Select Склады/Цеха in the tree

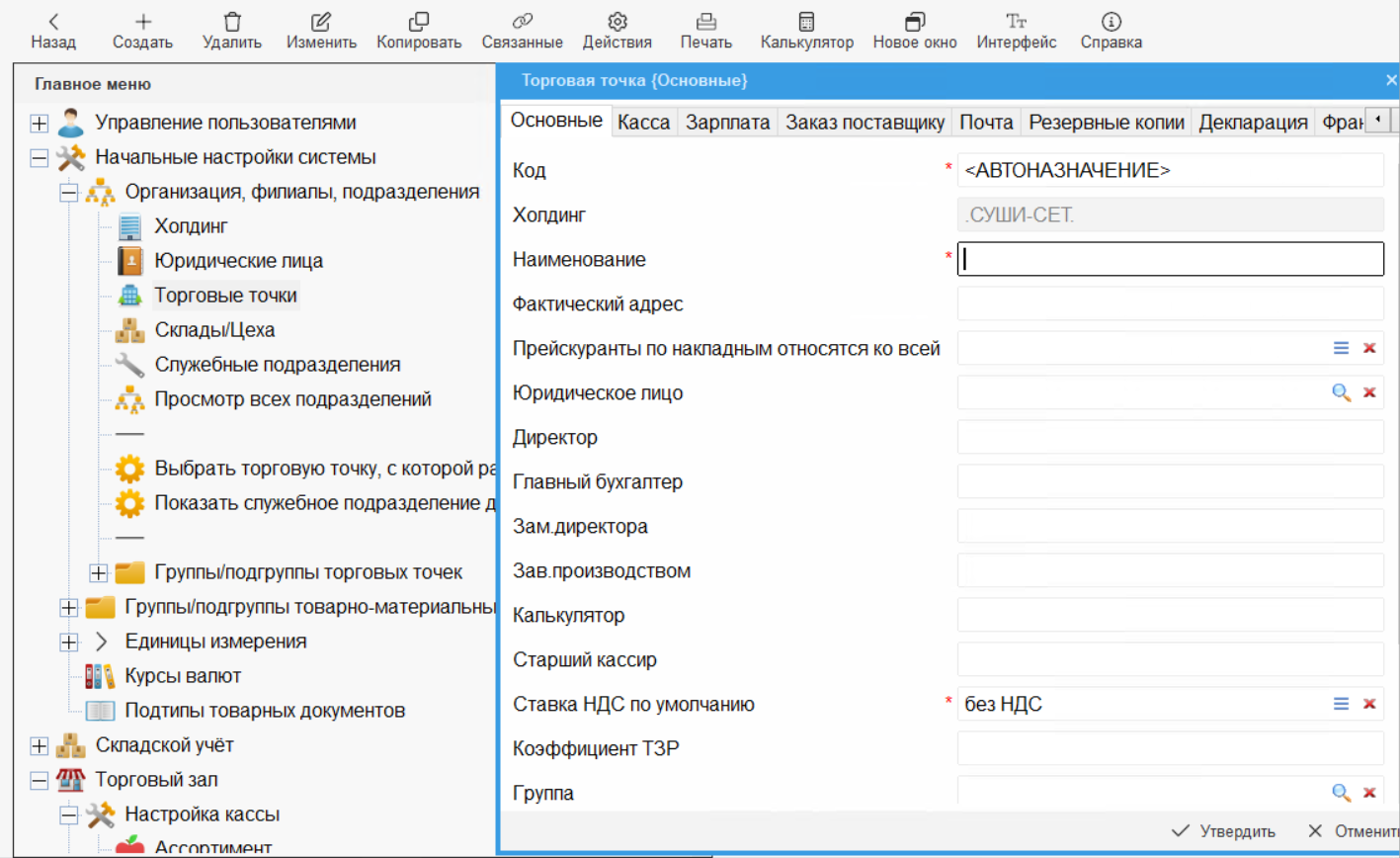coord(214,329)
